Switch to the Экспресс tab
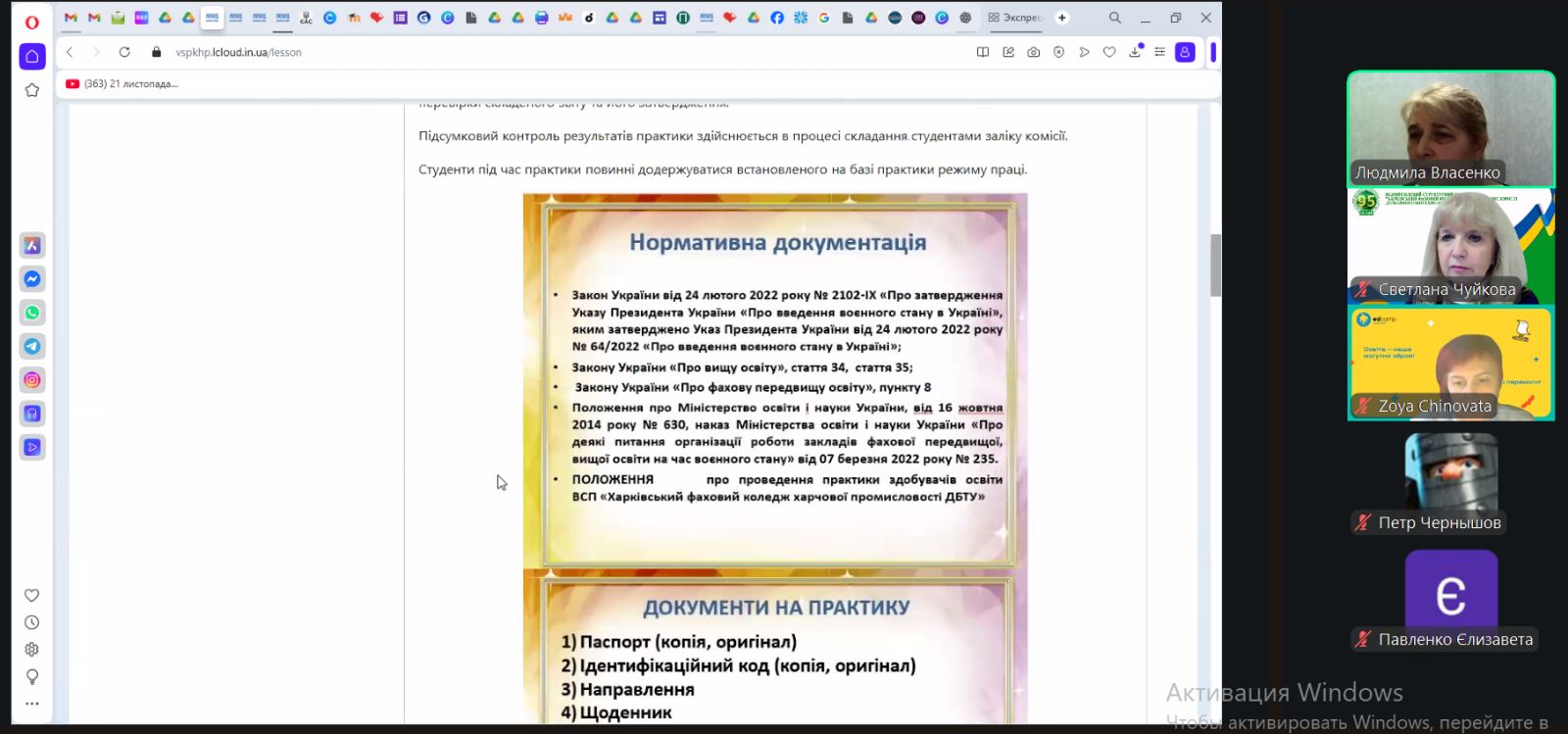The height and width of the screenshot is (734, 1568). click(1015, 18)
